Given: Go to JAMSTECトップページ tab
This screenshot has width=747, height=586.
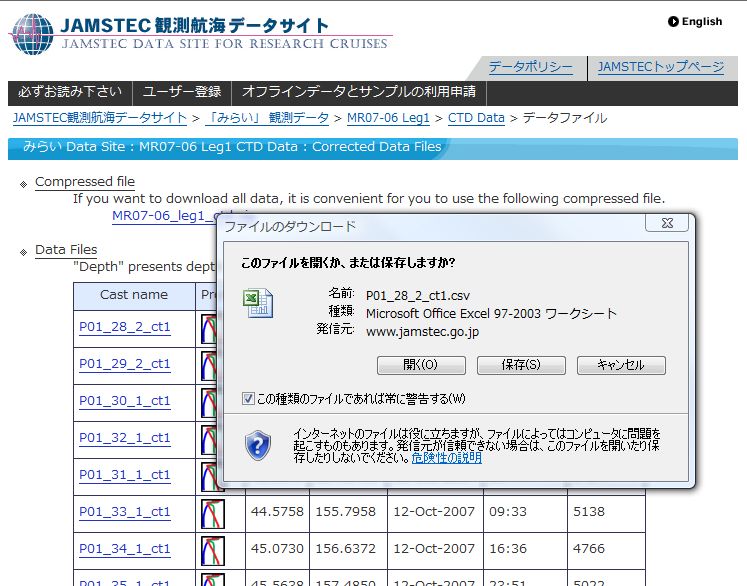Looking at the screenshot, I should [x=660, y=67].
